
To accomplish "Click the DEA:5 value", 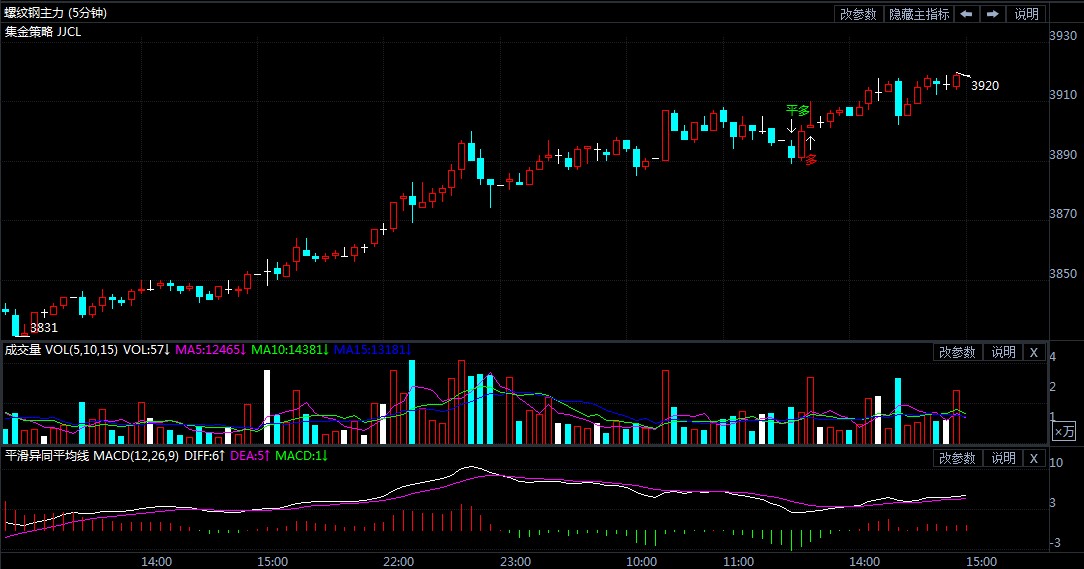I will click(x=250, y=456).
